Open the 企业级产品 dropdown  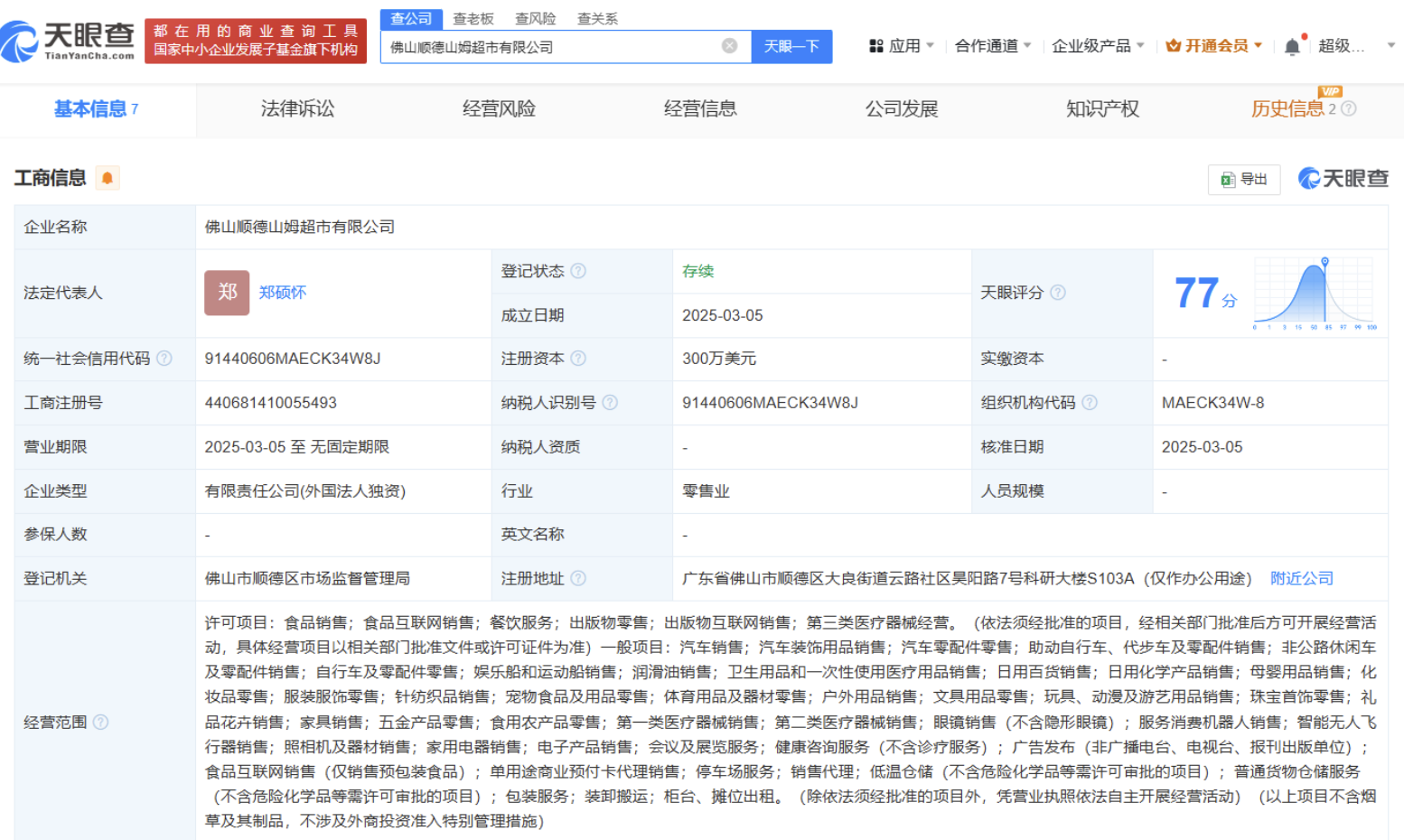point(1098,46)
